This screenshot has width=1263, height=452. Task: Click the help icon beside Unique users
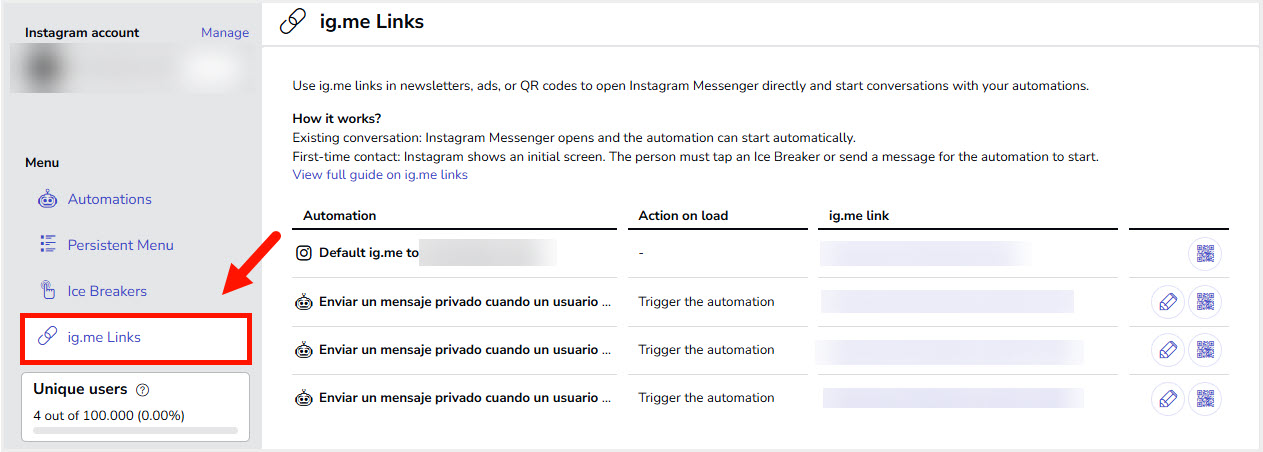[x=142, y=390]
